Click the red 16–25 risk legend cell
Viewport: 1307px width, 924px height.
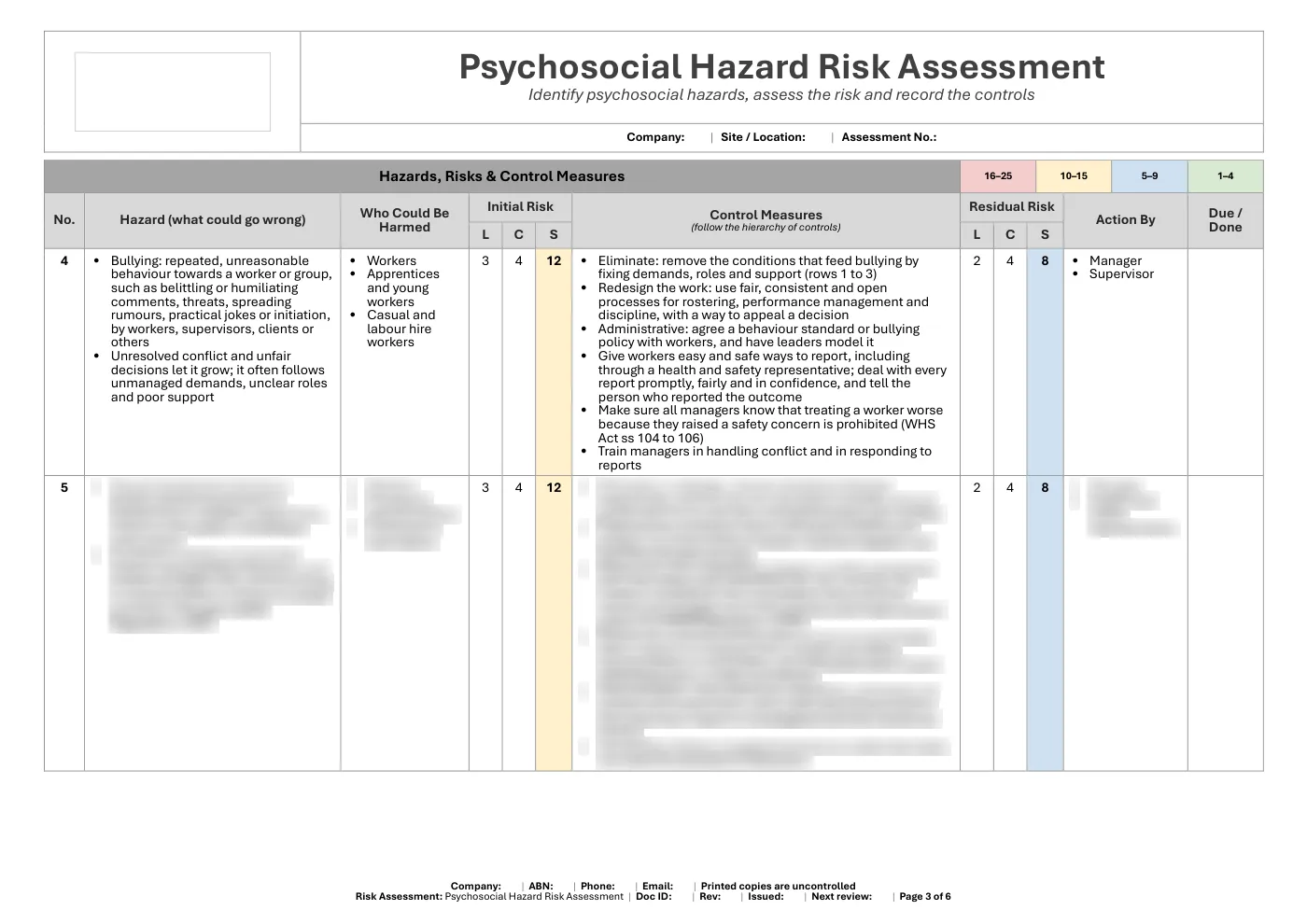998,176
